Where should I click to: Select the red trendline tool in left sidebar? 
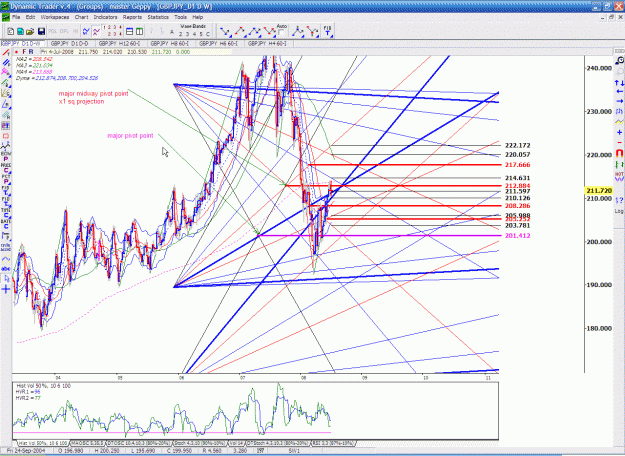(6, 52)
